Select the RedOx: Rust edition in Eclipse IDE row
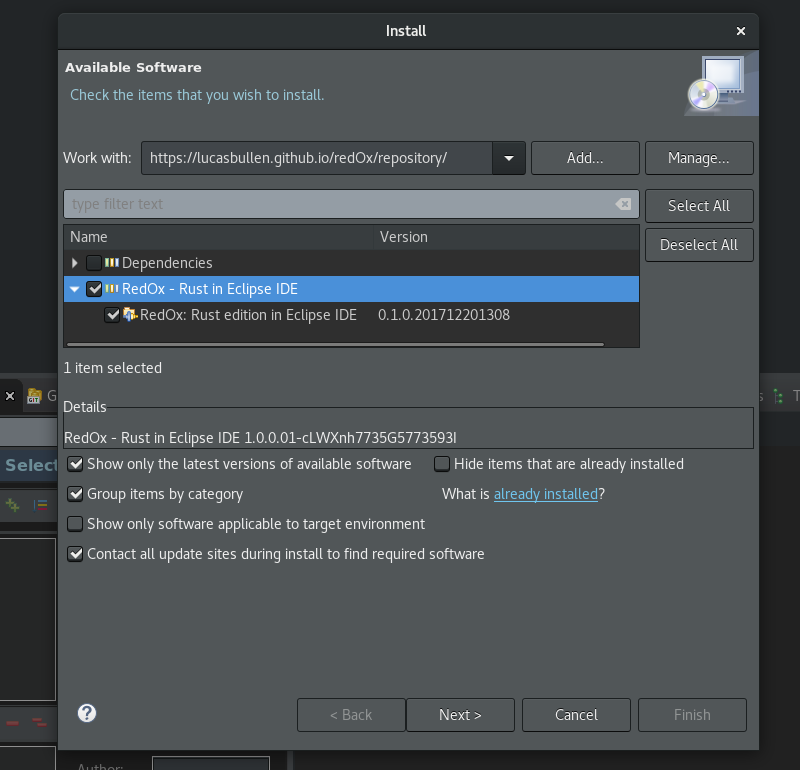Image resolution: width=800 pixels, height=770 pixels. [x=352, y=315]
